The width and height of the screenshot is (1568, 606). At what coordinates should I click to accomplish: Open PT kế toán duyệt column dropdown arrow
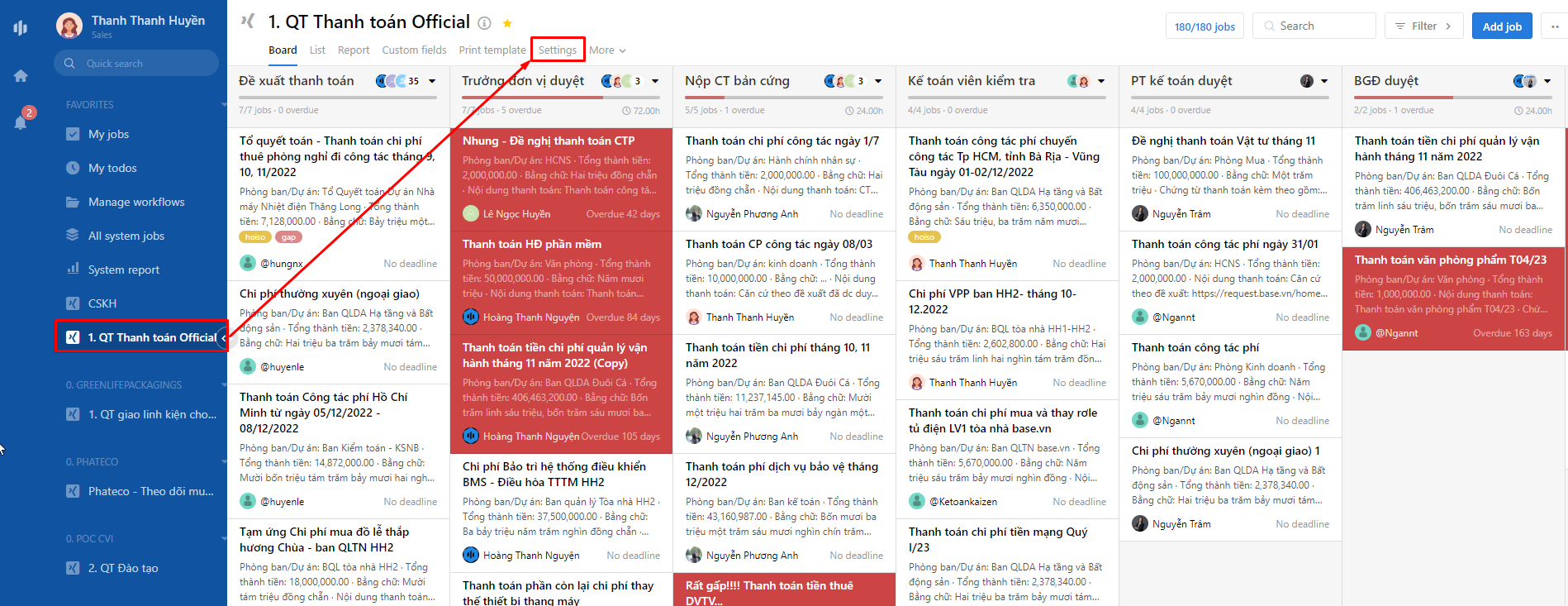(x=1324, y=81)
